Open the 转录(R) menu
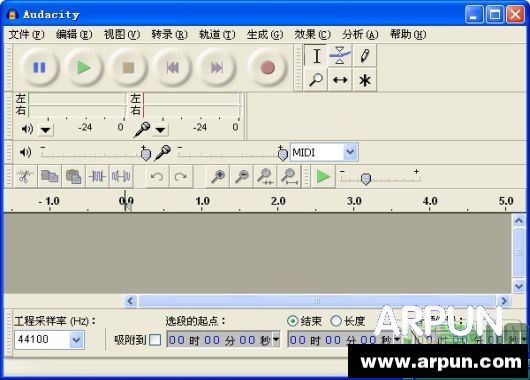This screenshot has height=380, width=530. pyautogui.click(x=169, y=34)
